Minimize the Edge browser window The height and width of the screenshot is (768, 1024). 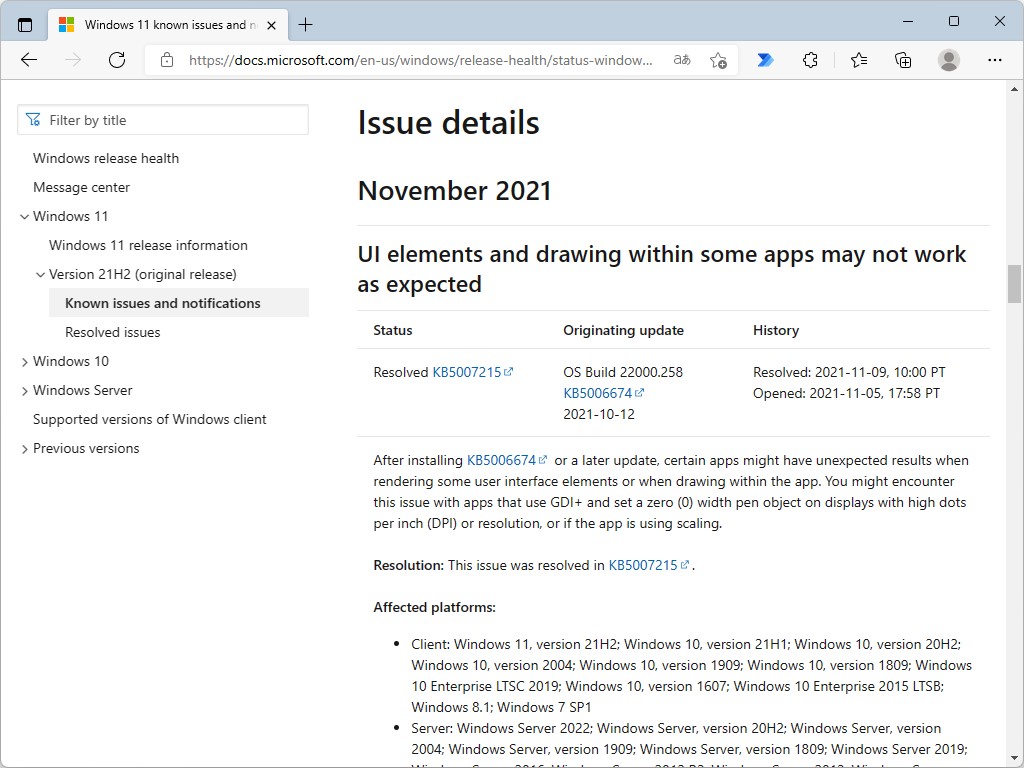point(908,22)
